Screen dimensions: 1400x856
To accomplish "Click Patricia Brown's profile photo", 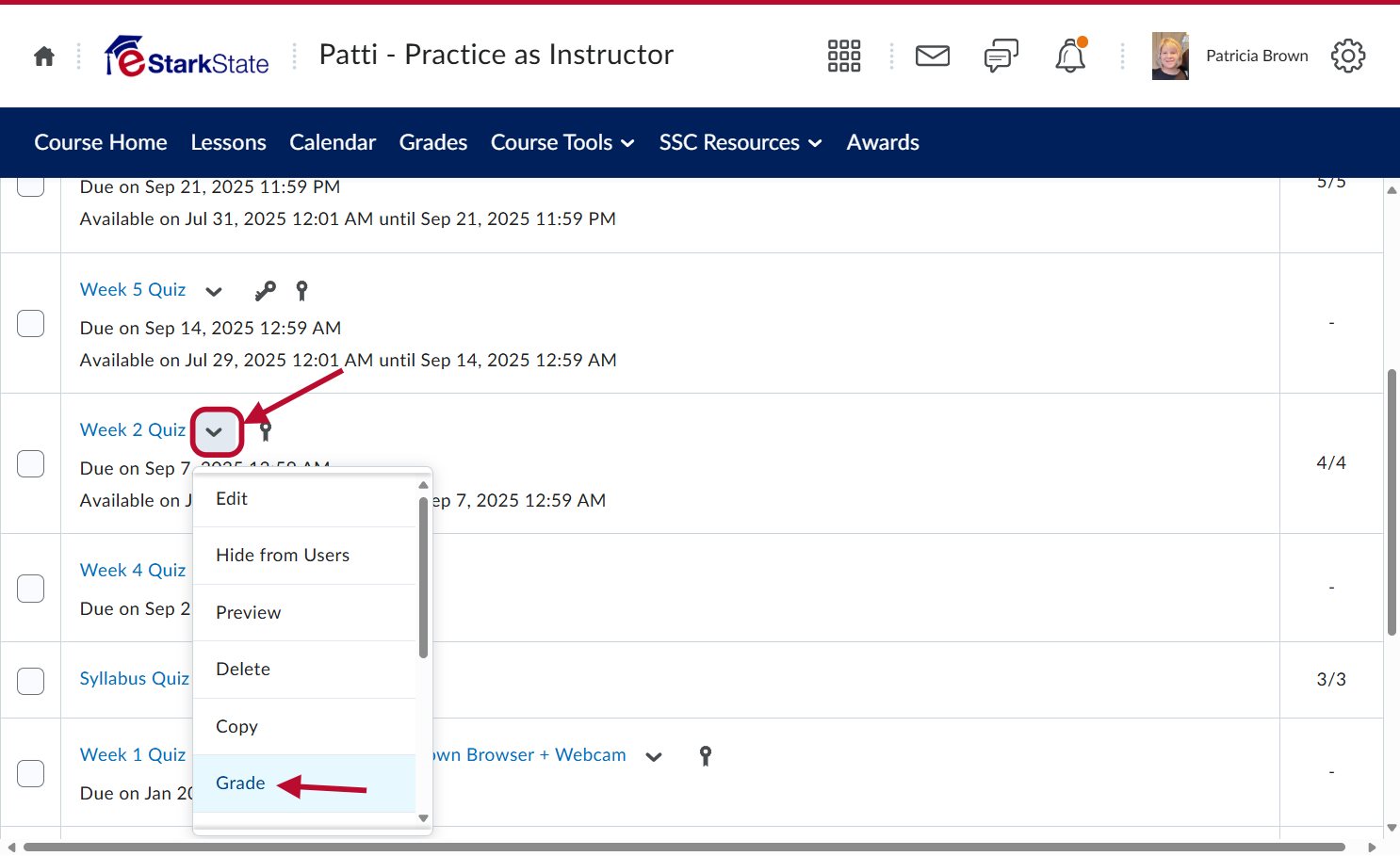I will point(1170,56).
